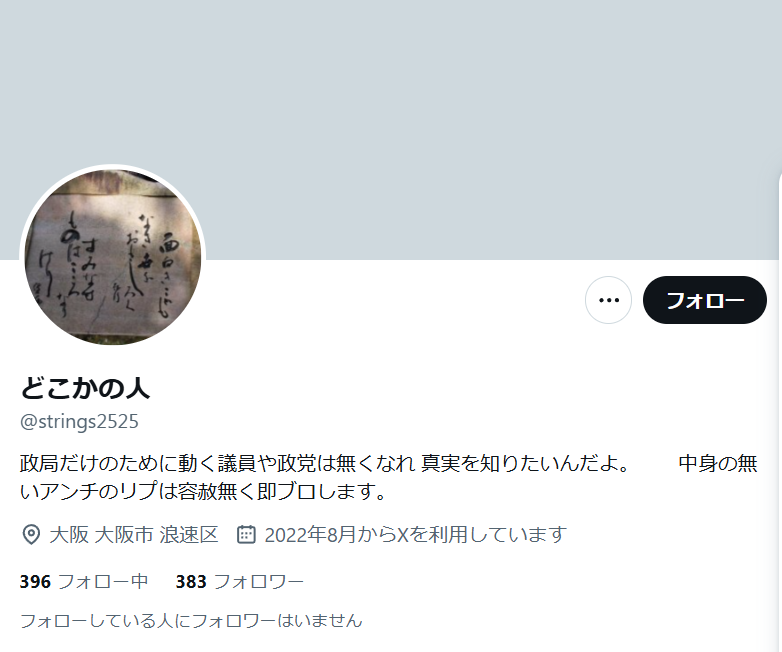
Task: Click the フォロー follow button
Action: [x=704, y=300]
